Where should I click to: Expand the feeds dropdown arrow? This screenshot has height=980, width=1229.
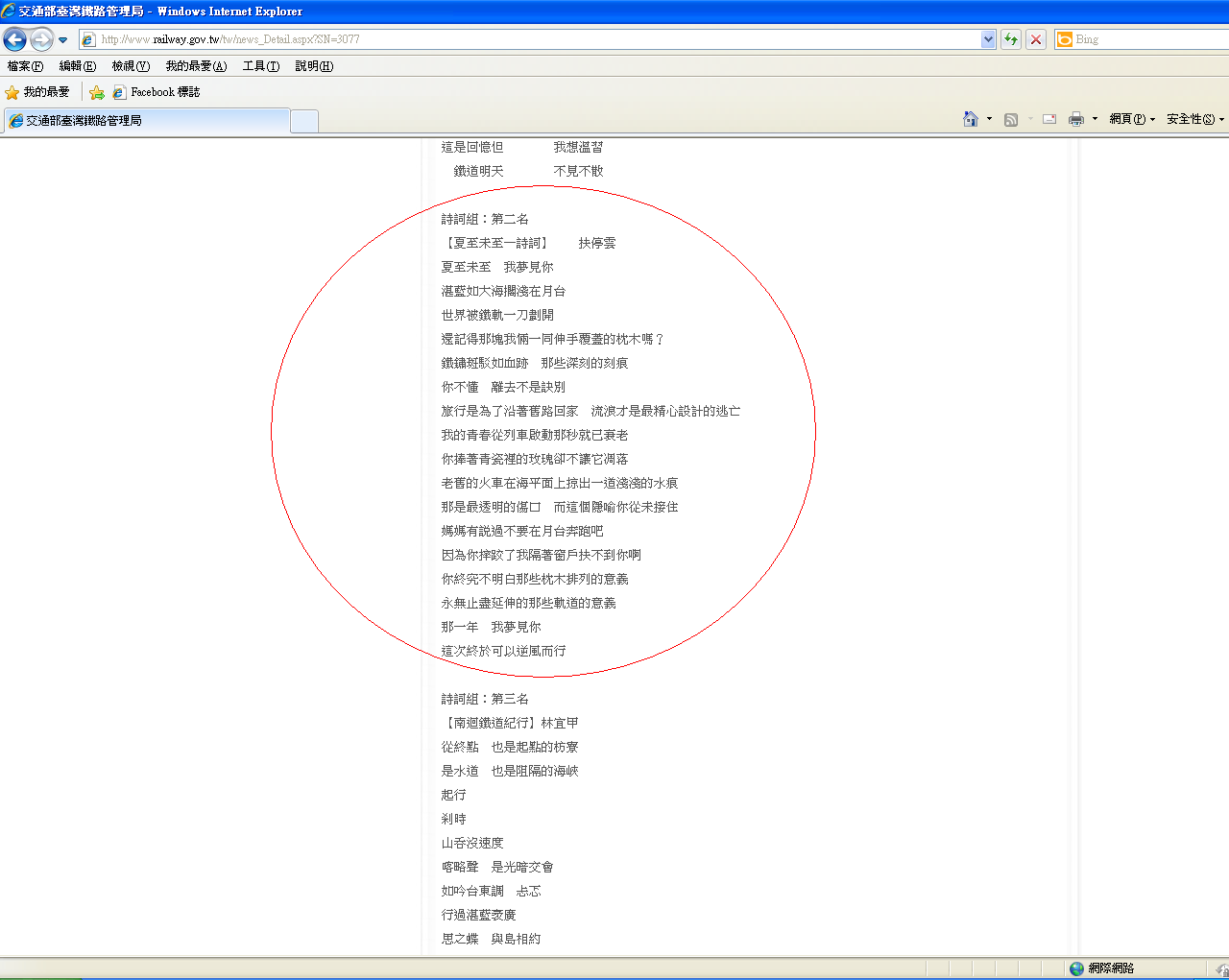[1030, 119]
